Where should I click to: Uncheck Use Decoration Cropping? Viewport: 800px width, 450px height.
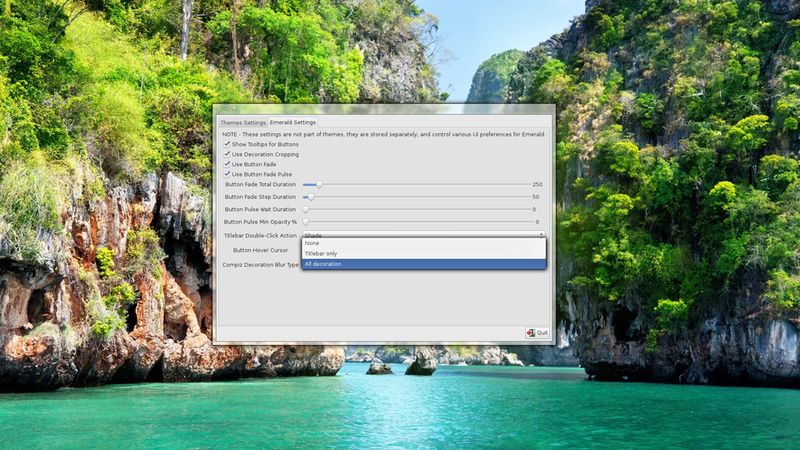[227, 154]
